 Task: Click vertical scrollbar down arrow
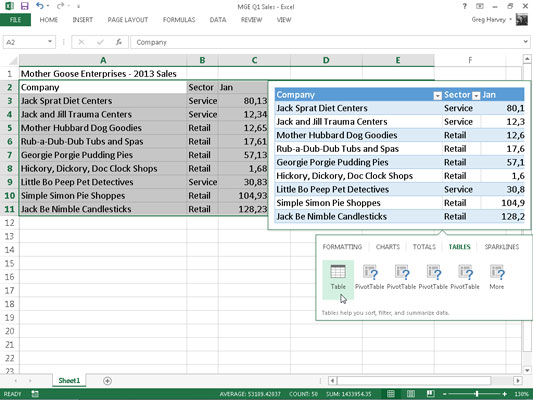(527, 370)
